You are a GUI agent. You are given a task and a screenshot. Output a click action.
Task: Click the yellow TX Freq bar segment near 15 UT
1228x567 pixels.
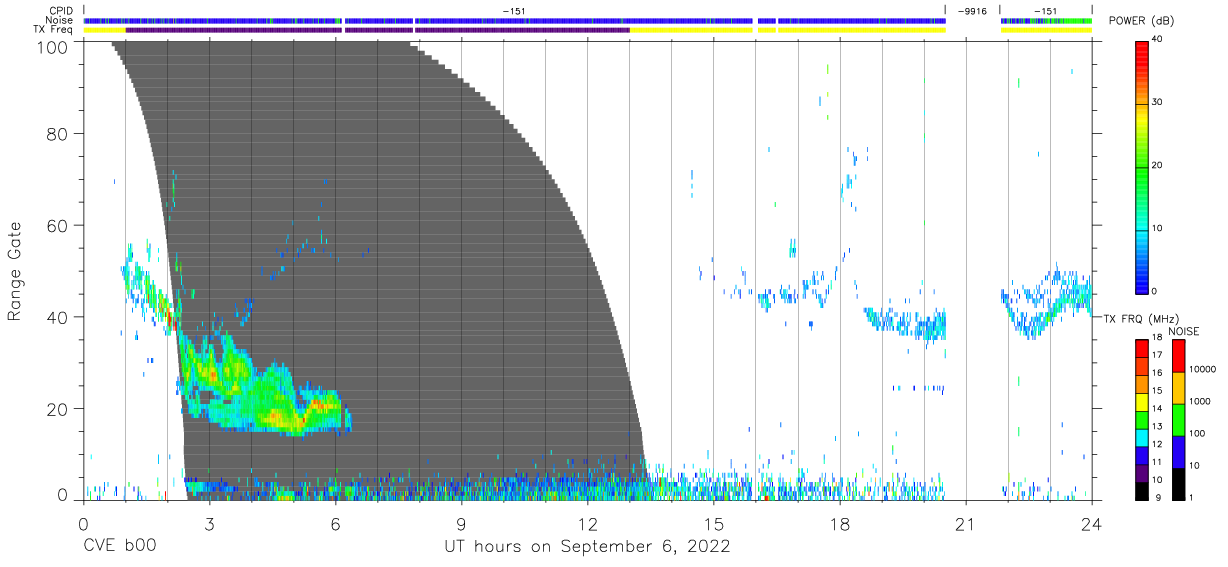pyautogui.click(x=691, y=30)
